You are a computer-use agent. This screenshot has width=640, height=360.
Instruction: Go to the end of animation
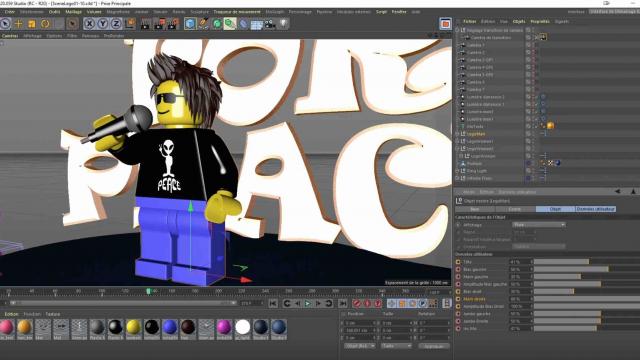coord(343,303)
